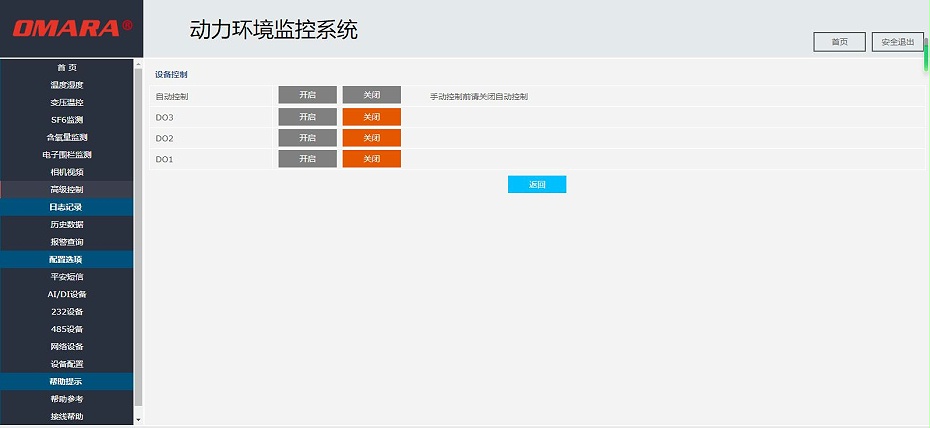Viewport: 930px width, 428px height.
Task: Disable DO2 using orange 关闭 button
Action: click(371, 138)
